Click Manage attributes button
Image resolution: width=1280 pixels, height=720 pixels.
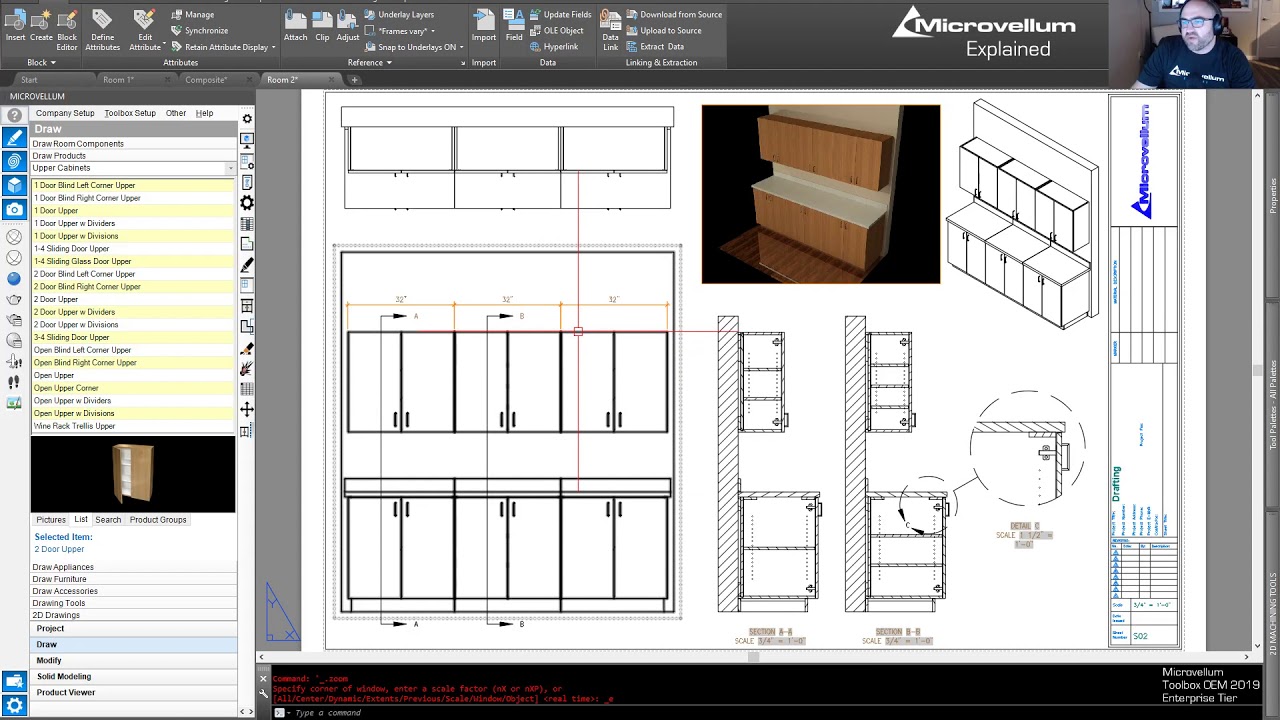[192, 15]
